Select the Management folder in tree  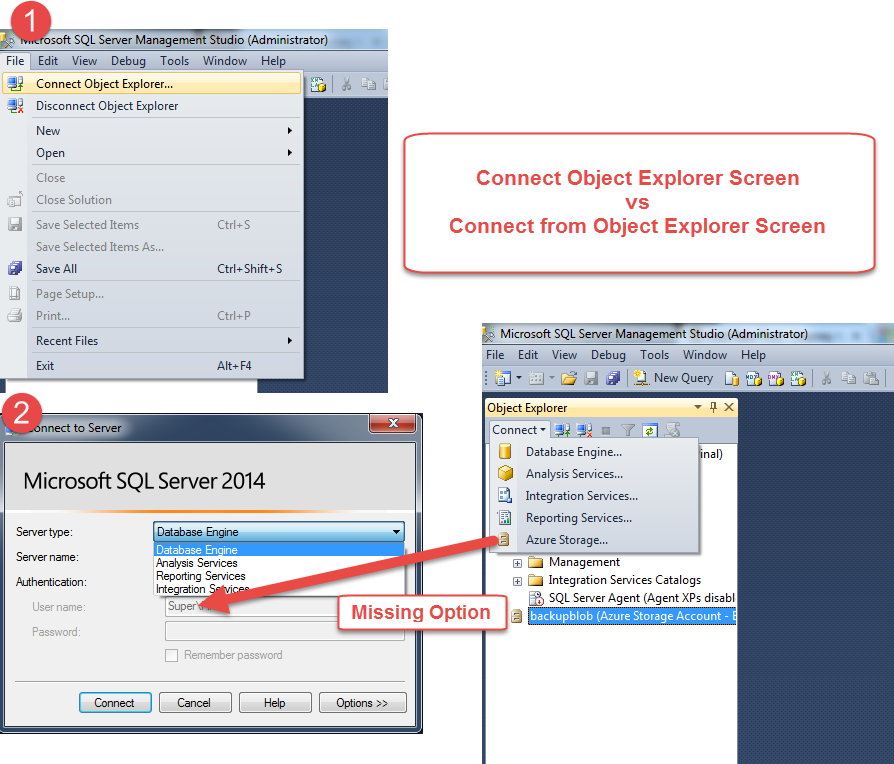point(584,562)
